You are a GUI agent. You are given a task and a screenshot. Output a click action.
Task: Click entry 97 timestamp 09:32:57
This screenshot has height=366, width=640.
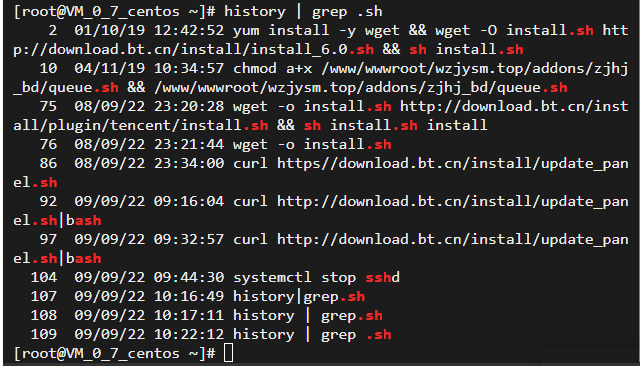189,239
